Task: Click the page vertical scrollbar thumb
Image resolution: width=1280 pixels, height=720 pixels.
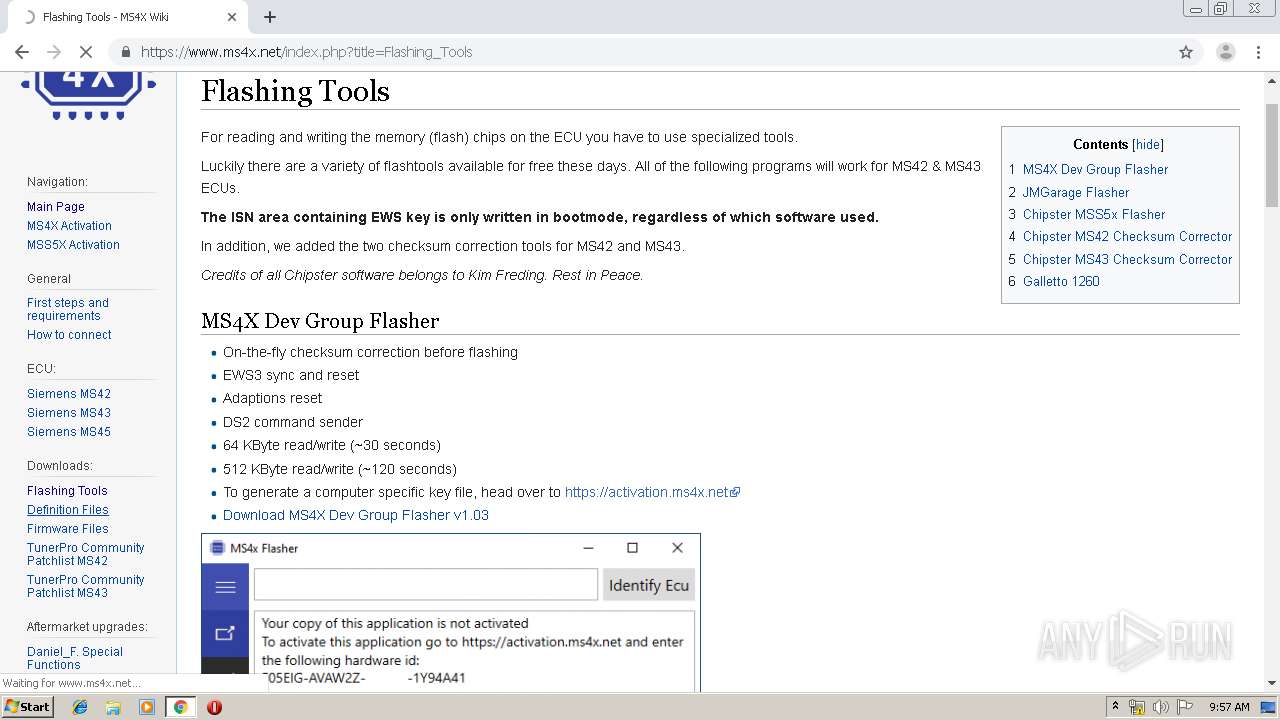Action: tap(1271, 156)
